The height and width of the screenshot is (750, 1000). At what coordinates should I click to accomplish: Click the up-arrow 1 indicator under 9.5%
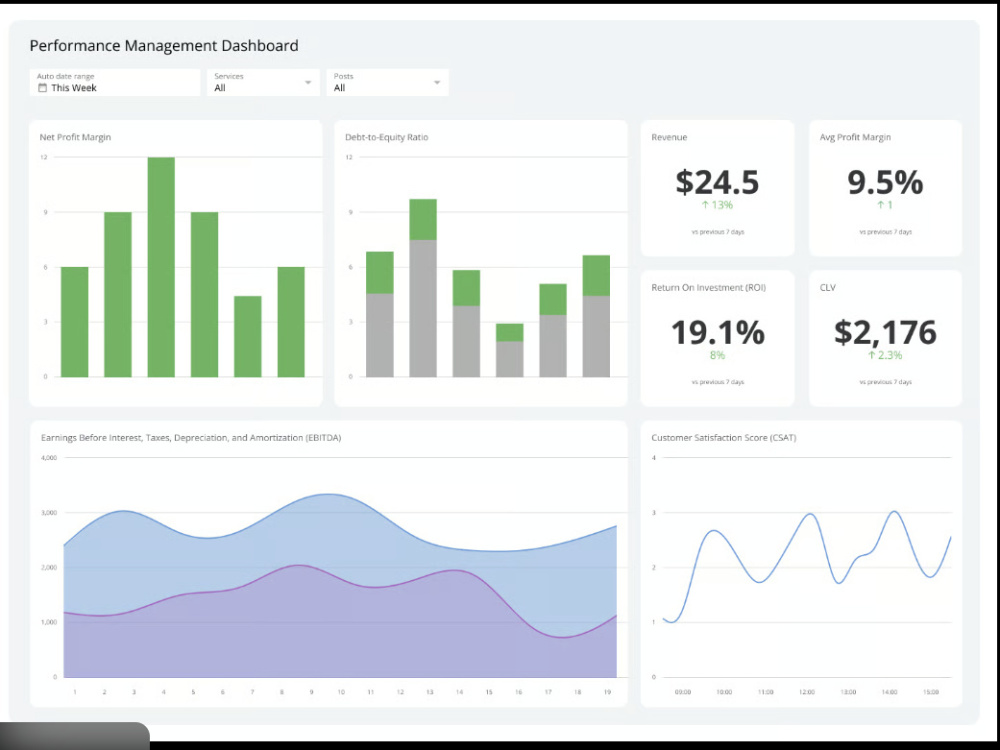pos(885,205)
